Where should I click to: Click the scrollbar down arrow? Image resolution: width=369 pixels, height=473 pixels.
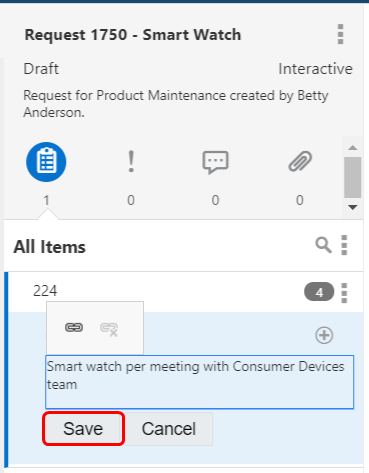pyautogui.click(x=353, y=207)
